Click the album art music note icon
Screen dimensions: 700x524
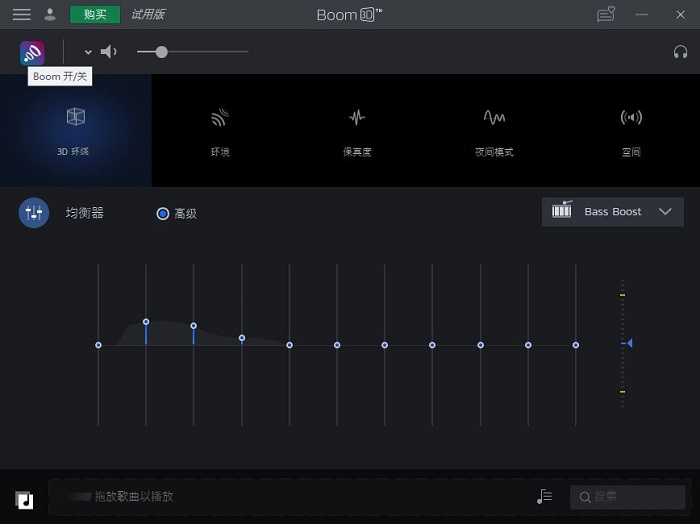[x=25, y=500]
